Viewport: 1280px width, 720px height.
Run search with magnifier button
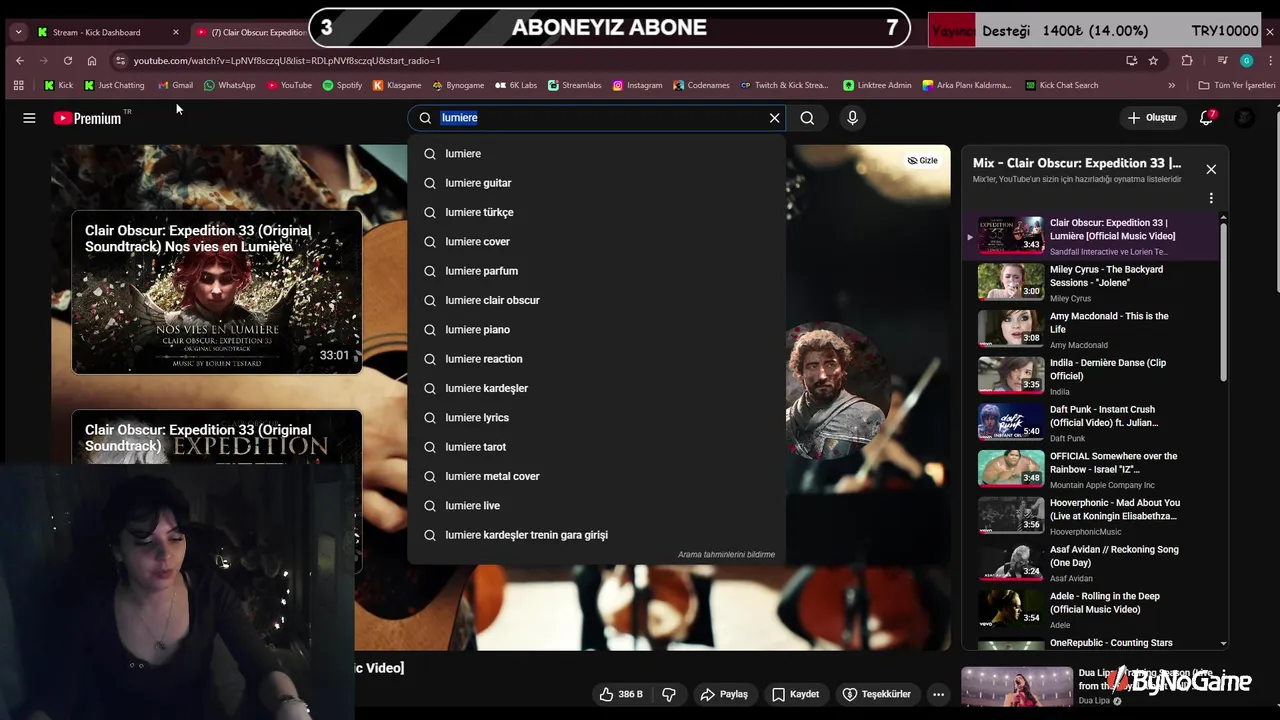pyautogui.click(x=807, y=118)
